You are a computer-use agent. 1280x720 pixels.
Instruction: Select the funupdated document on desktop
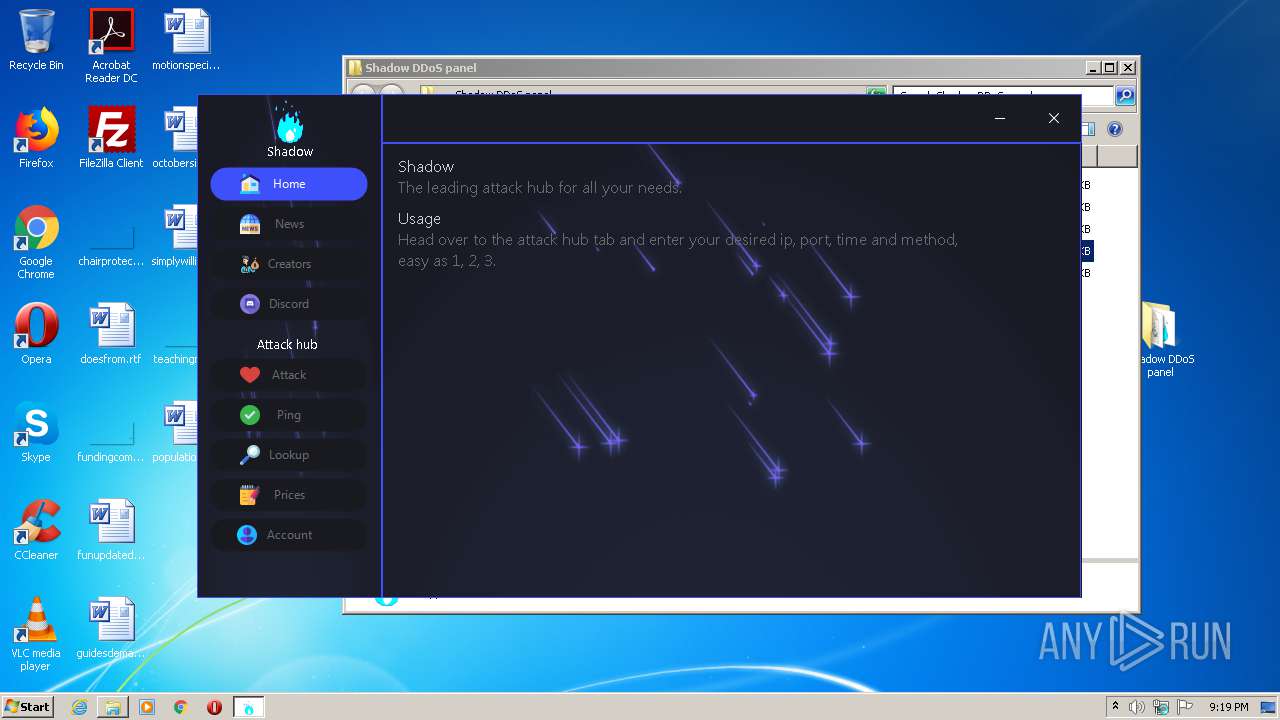point(111,530)
